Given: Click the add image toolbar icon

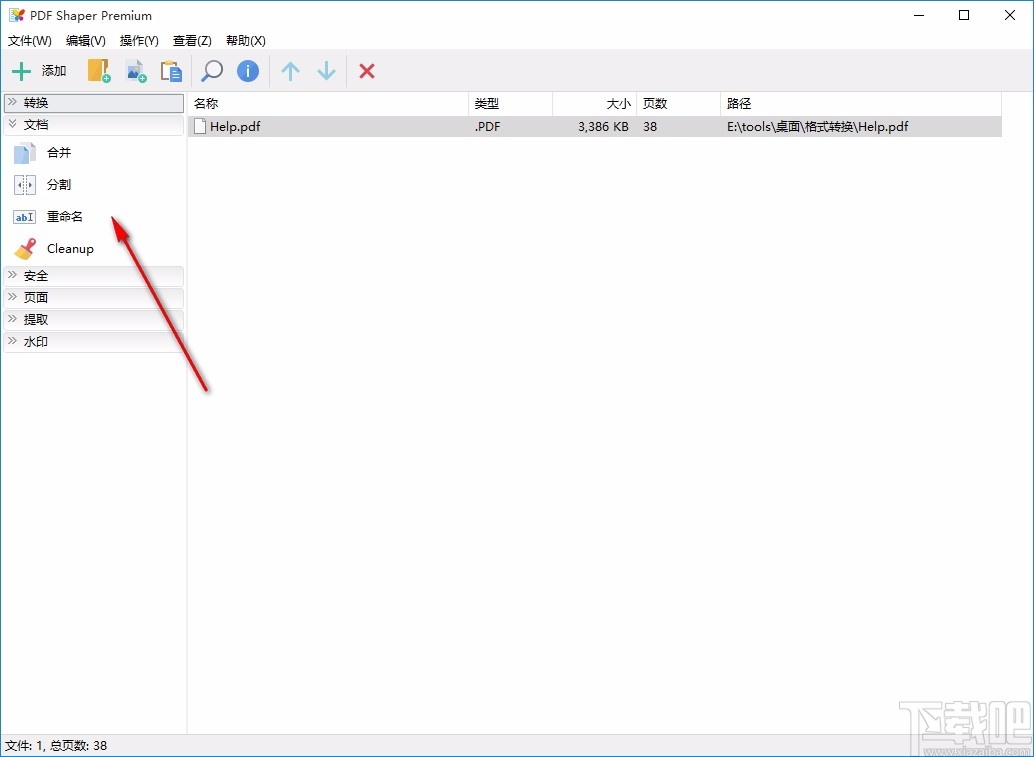Looking at the screenshot, I should coord(136,71).
